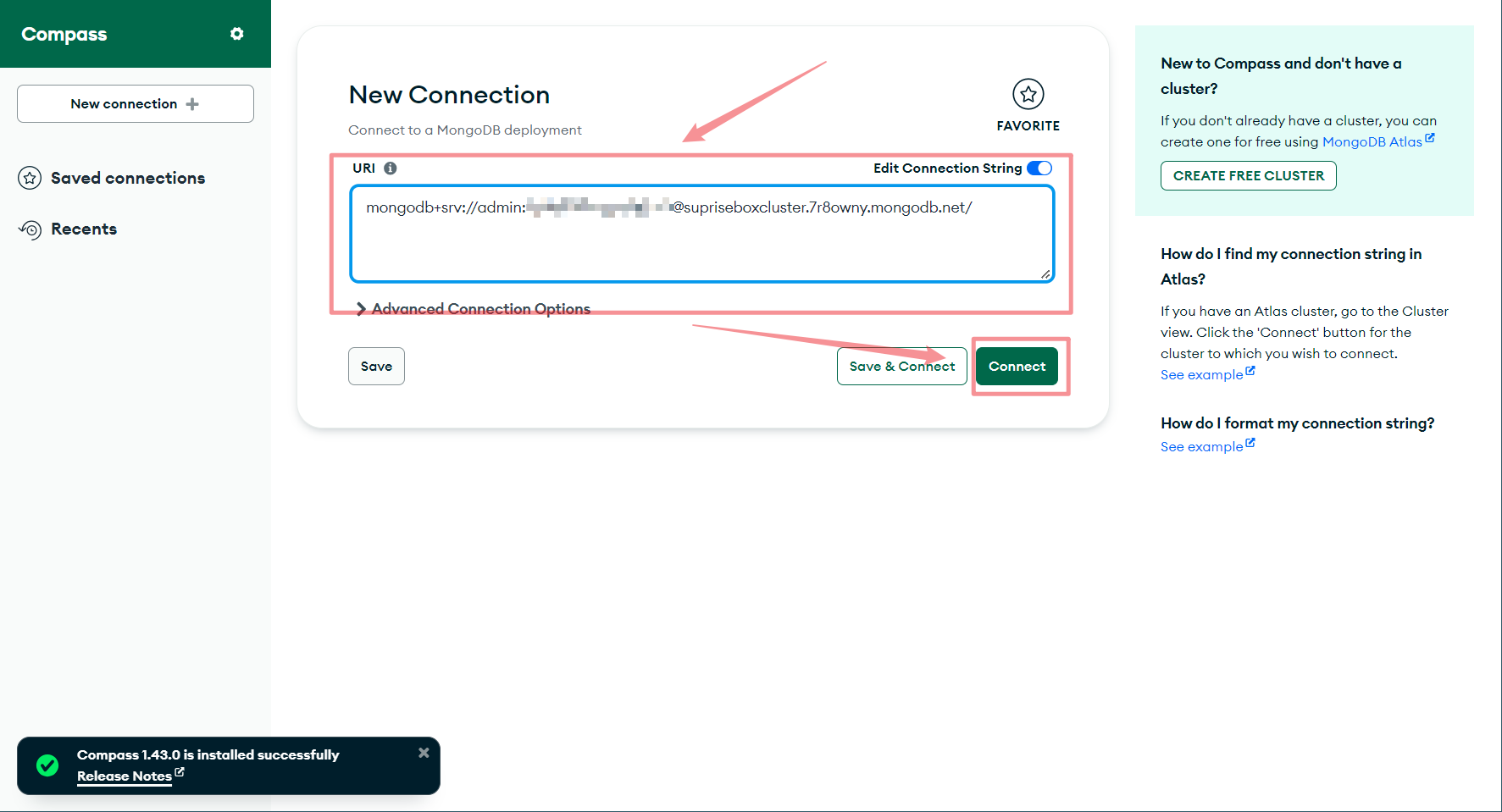Click the textarea resize handle corner
1502x812 pixels.
coord(1046,273)
